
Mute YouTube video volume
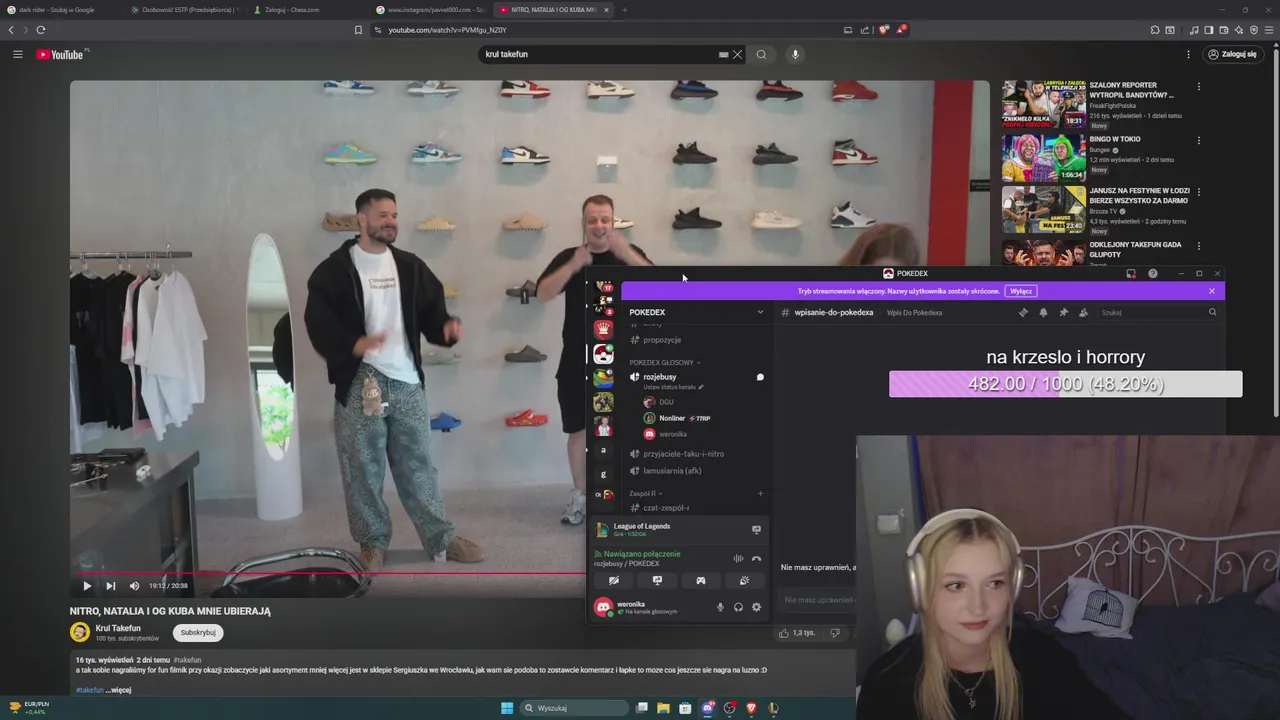[134, 586]
